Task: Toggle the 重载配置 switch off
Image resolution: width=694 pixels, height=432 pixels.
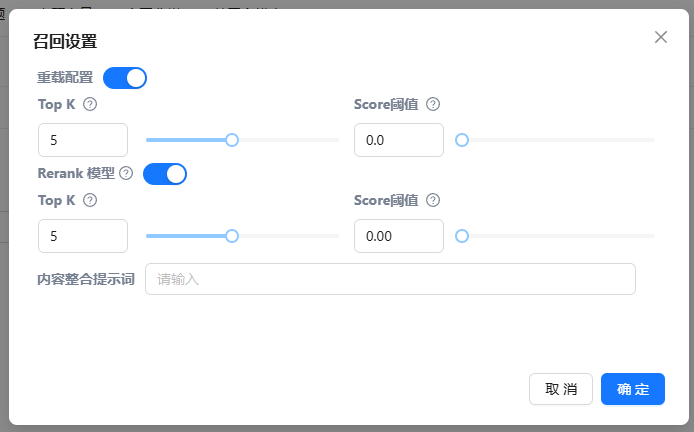Action: pos(125,77)
